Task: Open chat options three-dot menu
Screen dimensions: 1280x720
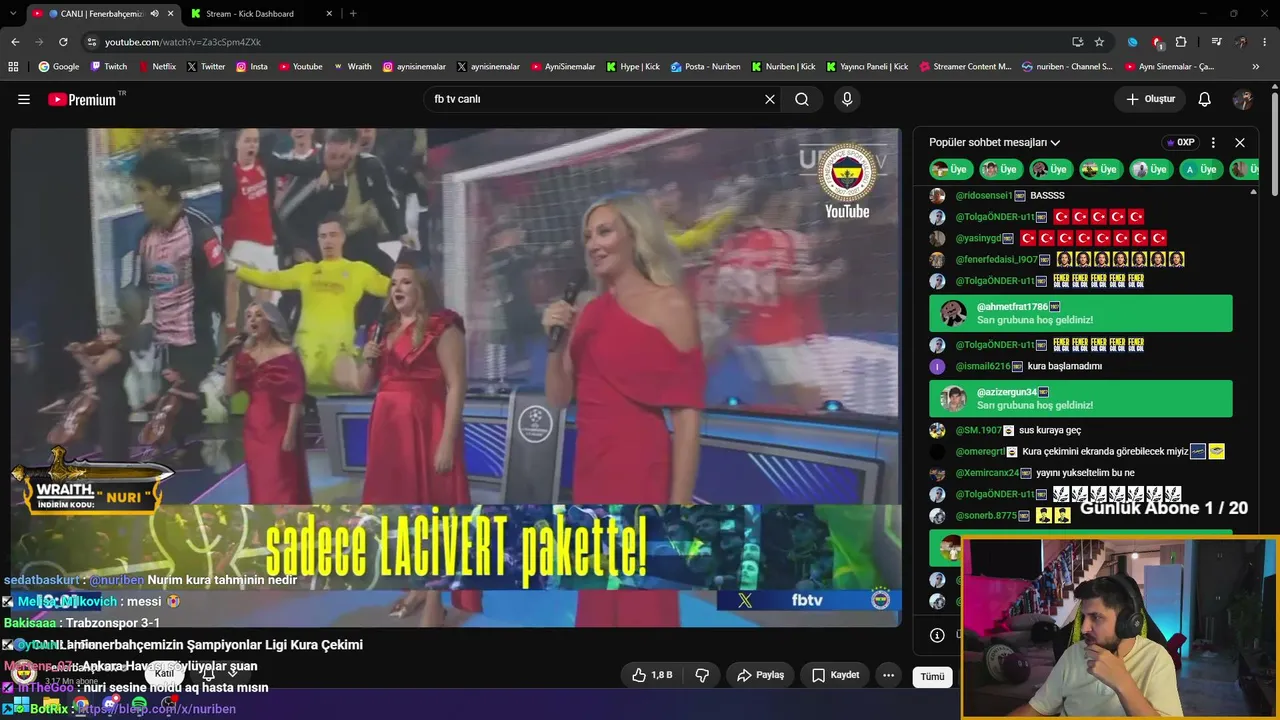Action: coord(1213,143)
